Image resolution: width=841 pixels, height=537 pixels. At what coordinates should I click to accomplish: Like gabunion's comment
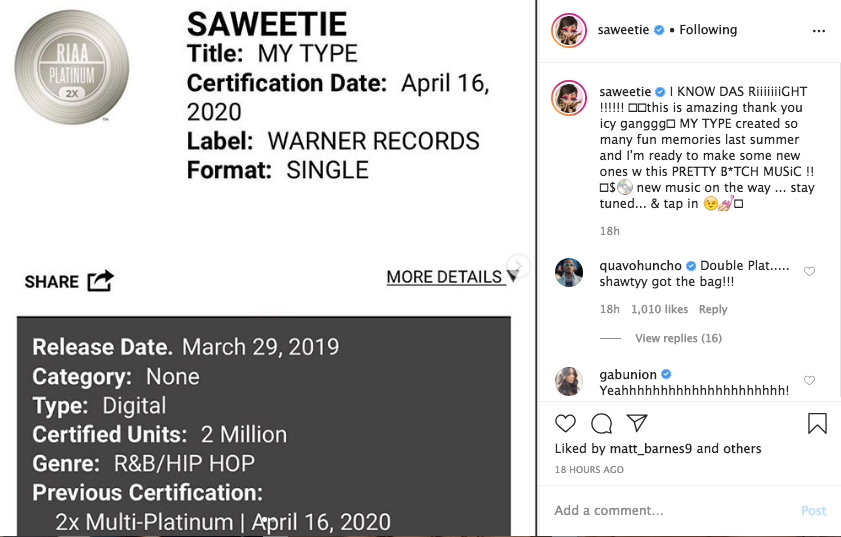[810, 381]
